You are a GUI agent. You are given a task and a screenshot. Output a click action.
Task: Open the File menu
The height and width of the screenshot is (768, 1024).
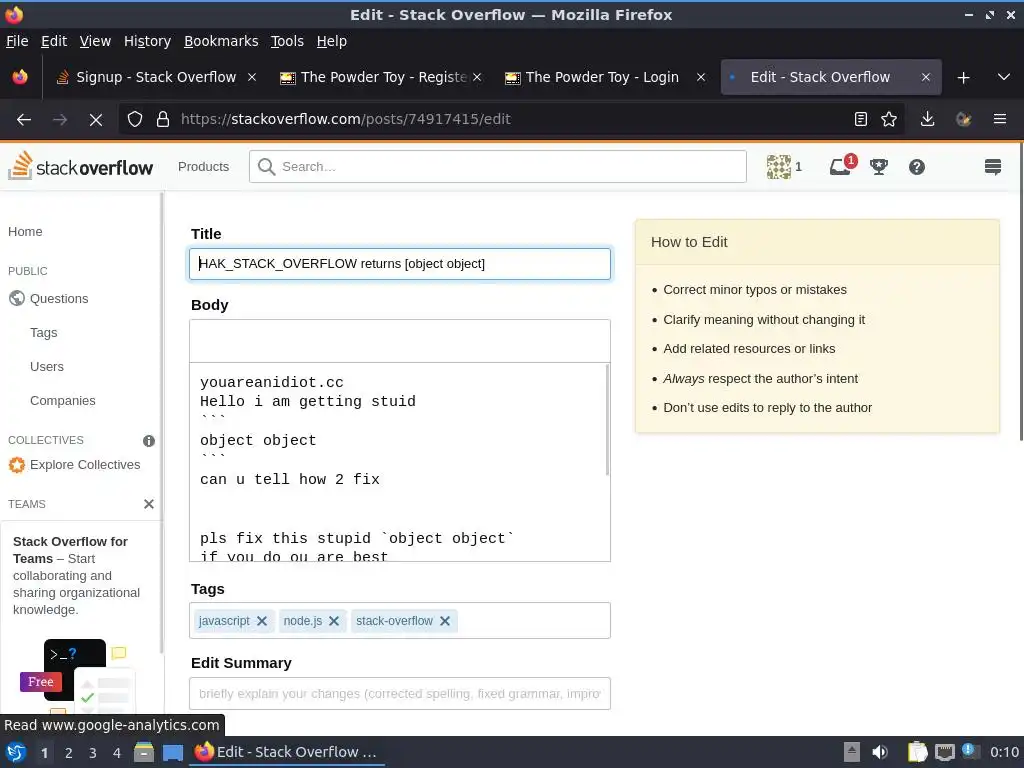[x=17, y=41]
